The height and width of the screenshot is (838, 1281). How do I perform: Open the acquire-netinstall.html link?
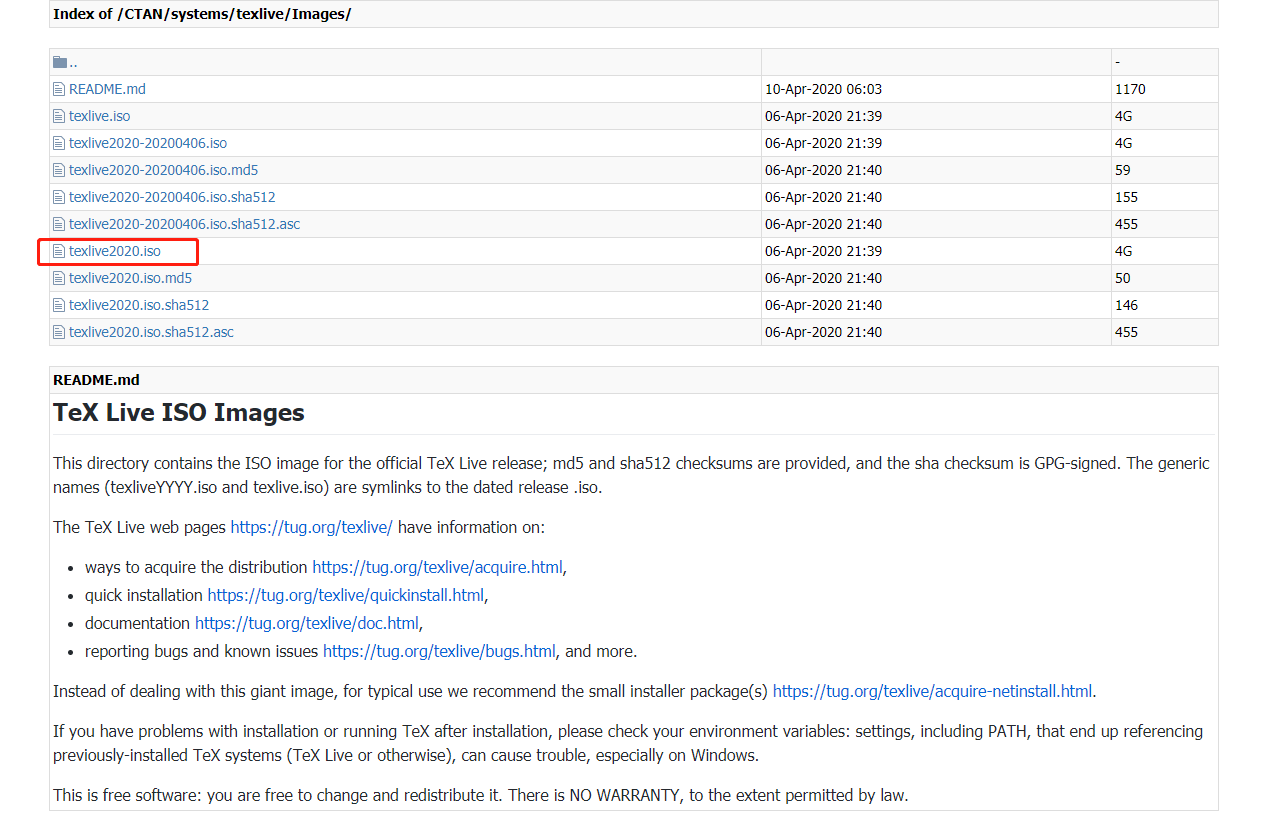[x=933, y=691]
